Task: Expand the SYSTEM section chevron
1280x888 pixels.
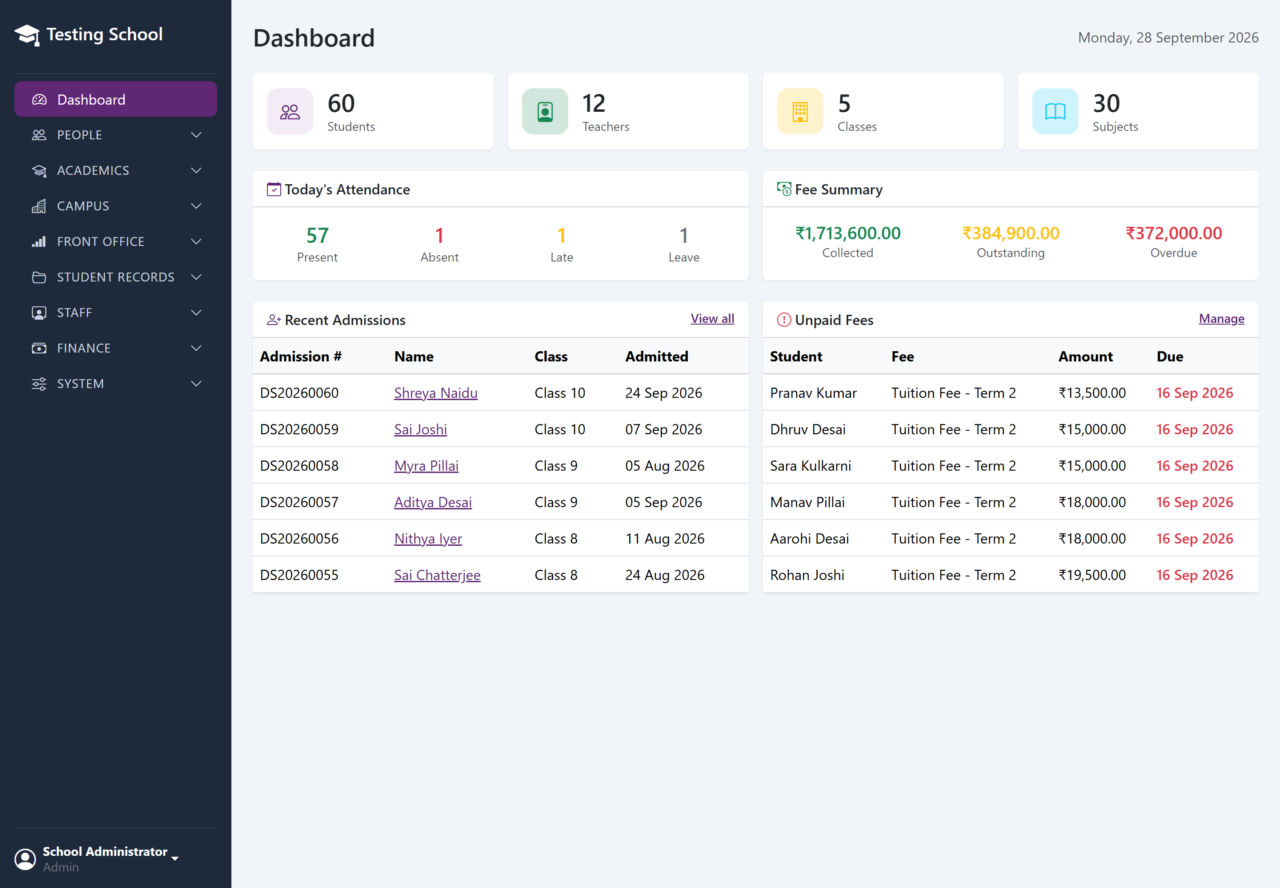Action: pos(196,384)
